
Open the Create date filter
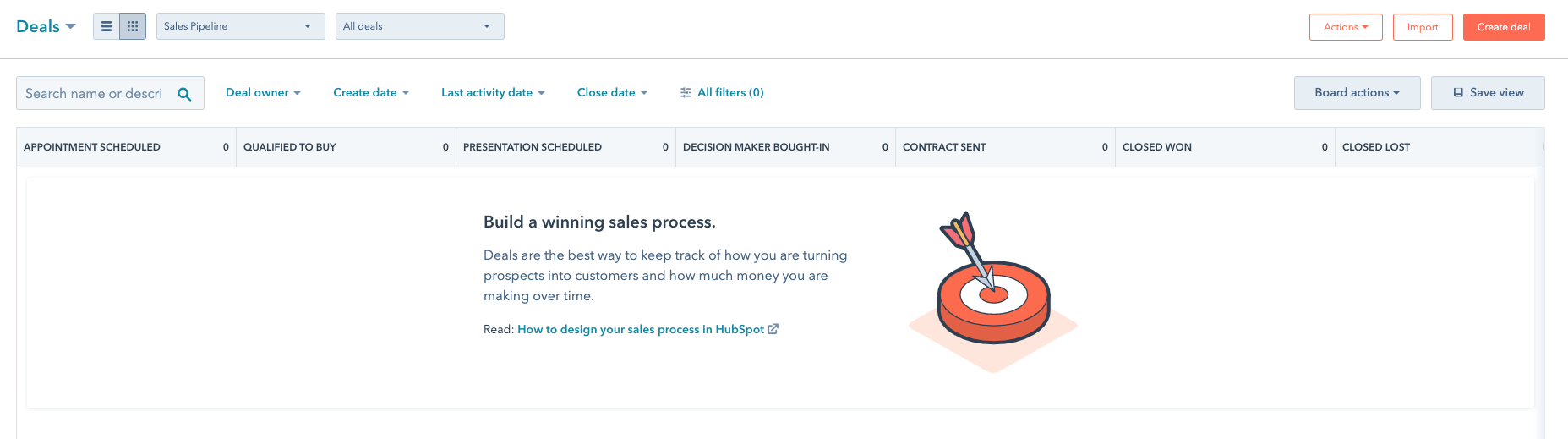[371, 92]
